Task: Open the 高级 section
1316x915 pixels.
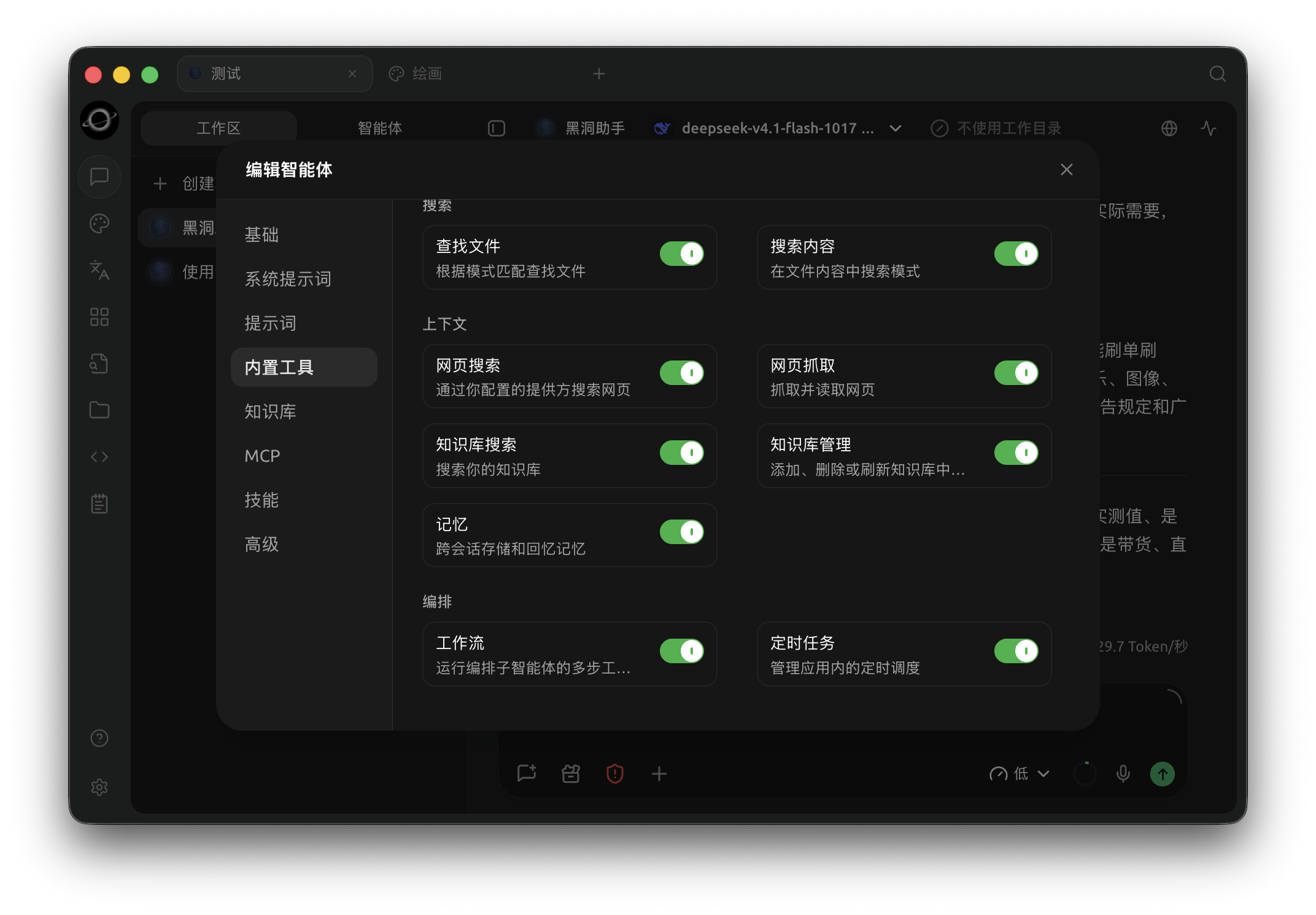Action: [304, 544]
